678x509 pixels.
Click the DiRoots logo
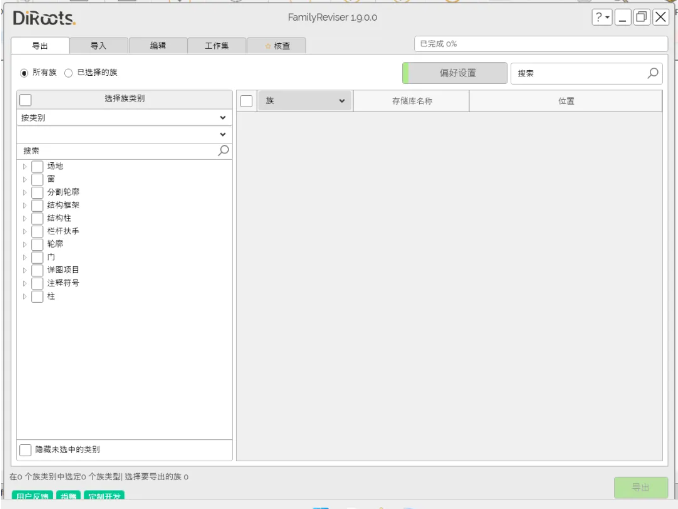(x=44, y=18)
